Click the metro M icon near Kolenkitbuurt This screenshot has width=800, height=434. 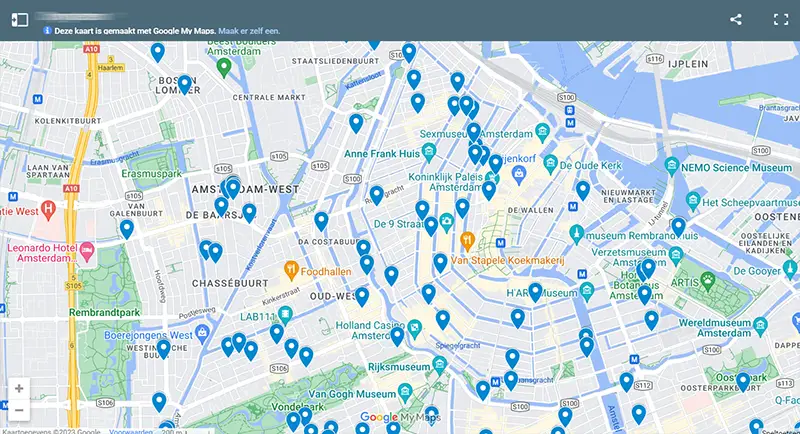[x=37, y=99]
